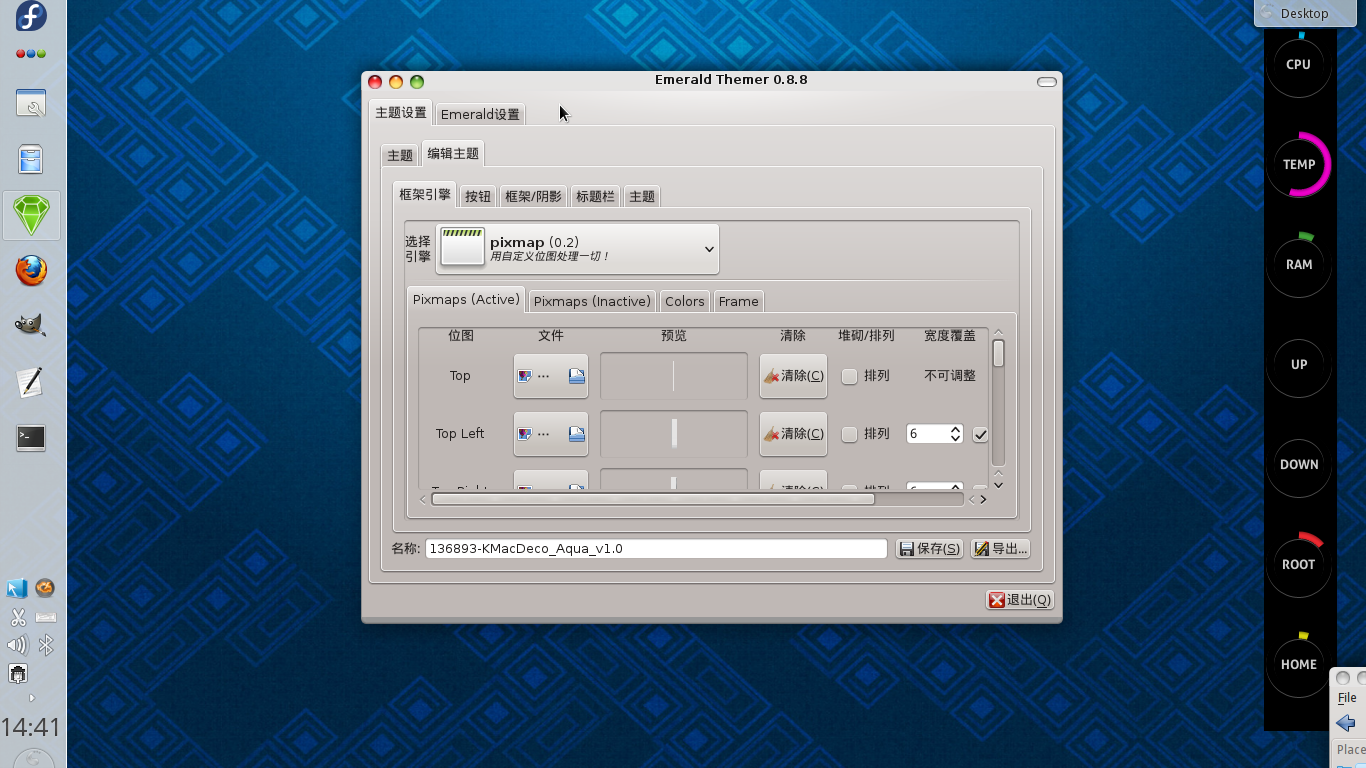This screenshot has height=768, width=1366.
Task: Open the pixmap engine dropdown
Action: [577, 249]
